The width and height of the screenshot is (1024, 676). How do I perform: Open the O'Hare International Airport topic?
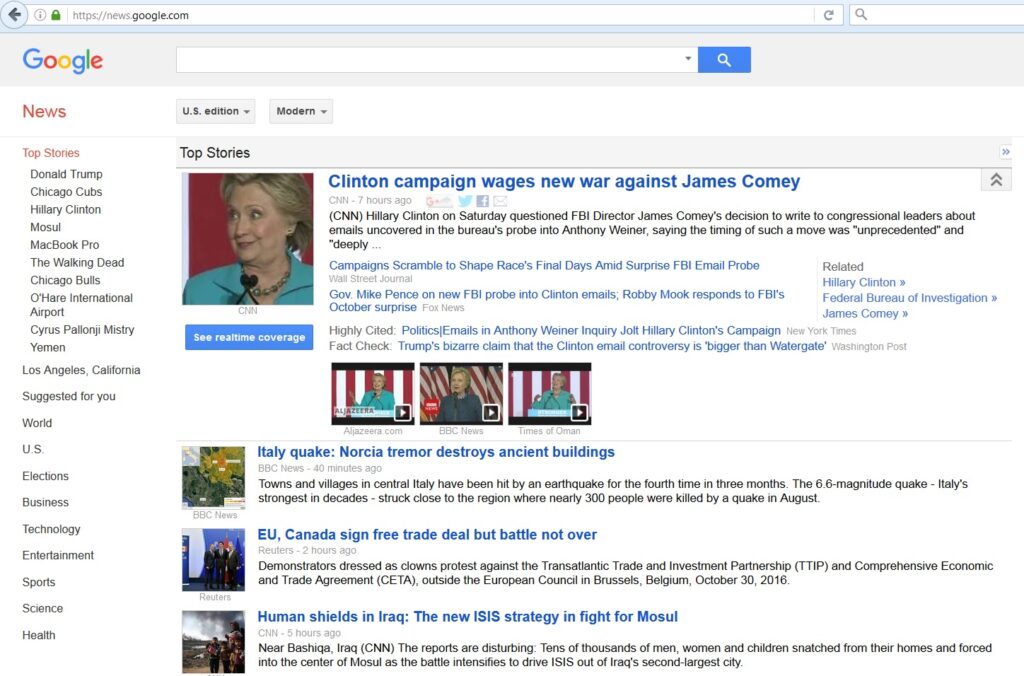tap(82, 305)
